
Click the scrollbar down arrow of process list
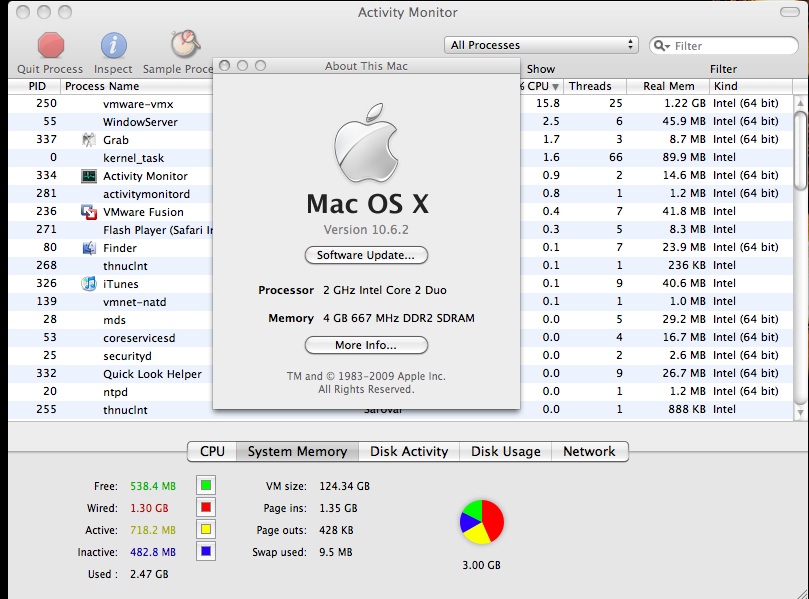tap(800, 412)
